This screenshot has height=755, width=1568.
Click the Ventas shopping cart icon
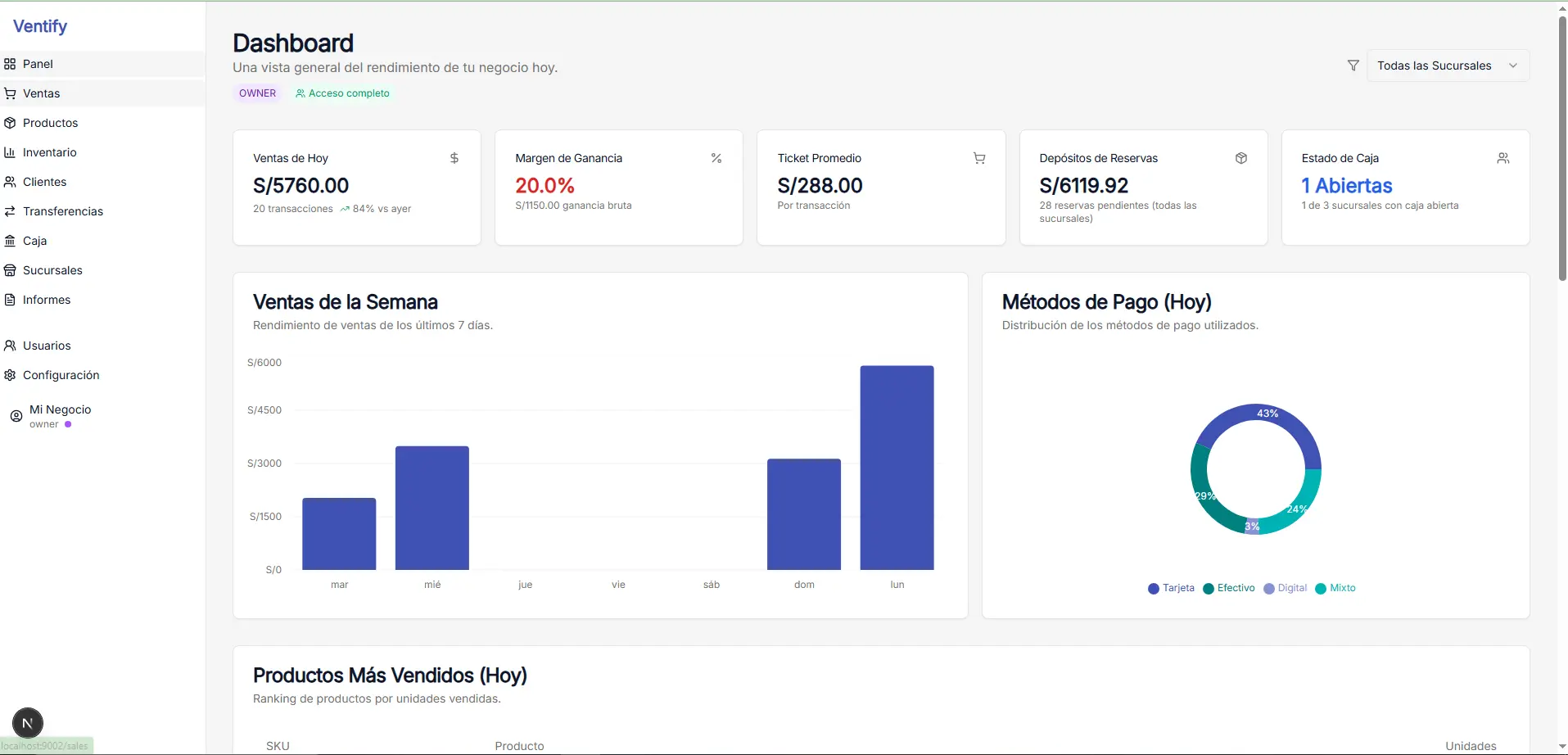pos(10,93)
